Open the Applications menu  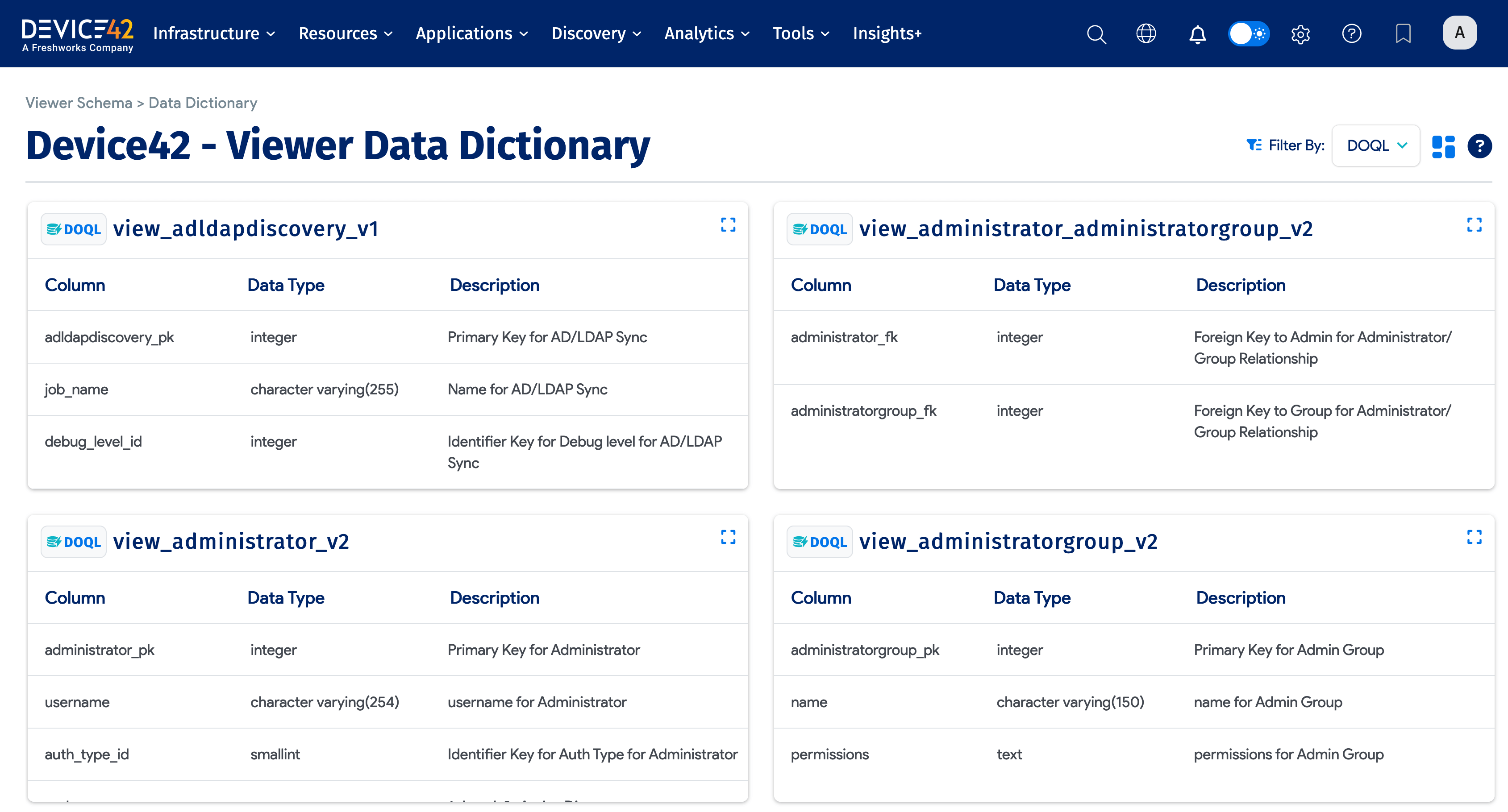point(472,33)
